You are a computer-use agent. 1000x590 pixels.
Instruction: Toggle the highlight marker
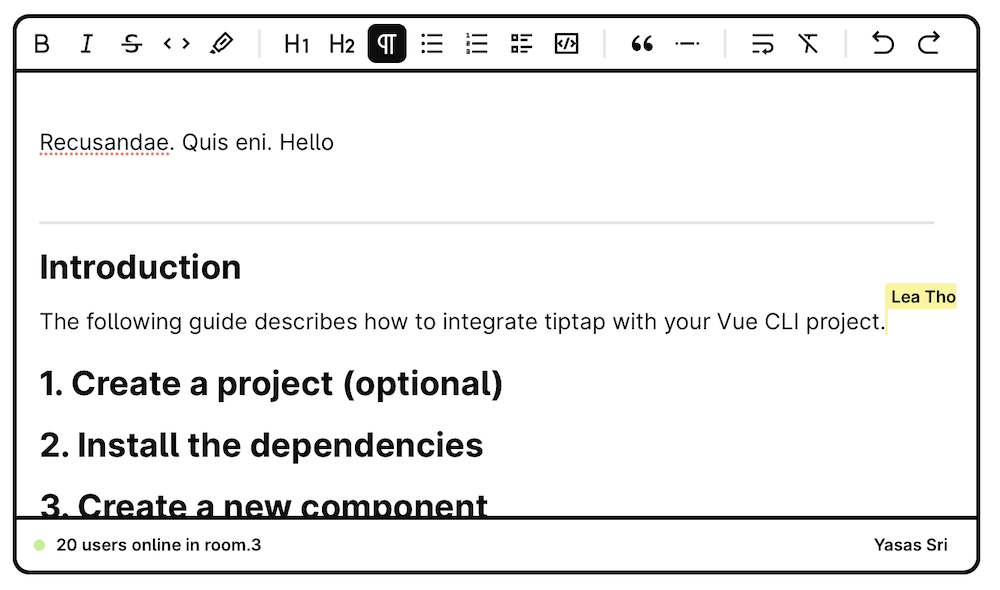tap(222, 44)
